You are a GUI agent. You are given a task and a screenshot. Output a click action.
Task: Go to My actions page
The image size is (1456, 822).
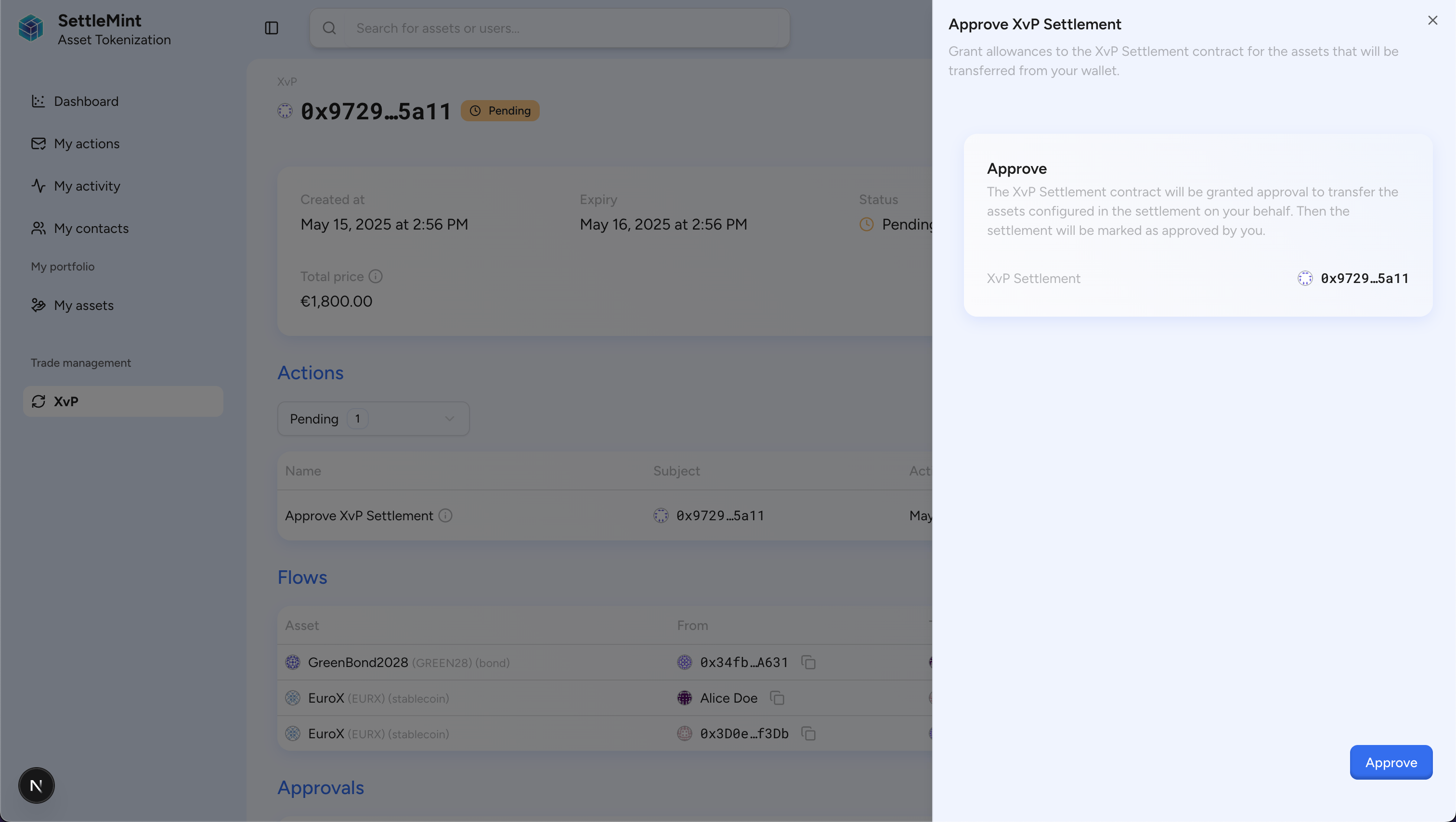pos(87,143)
